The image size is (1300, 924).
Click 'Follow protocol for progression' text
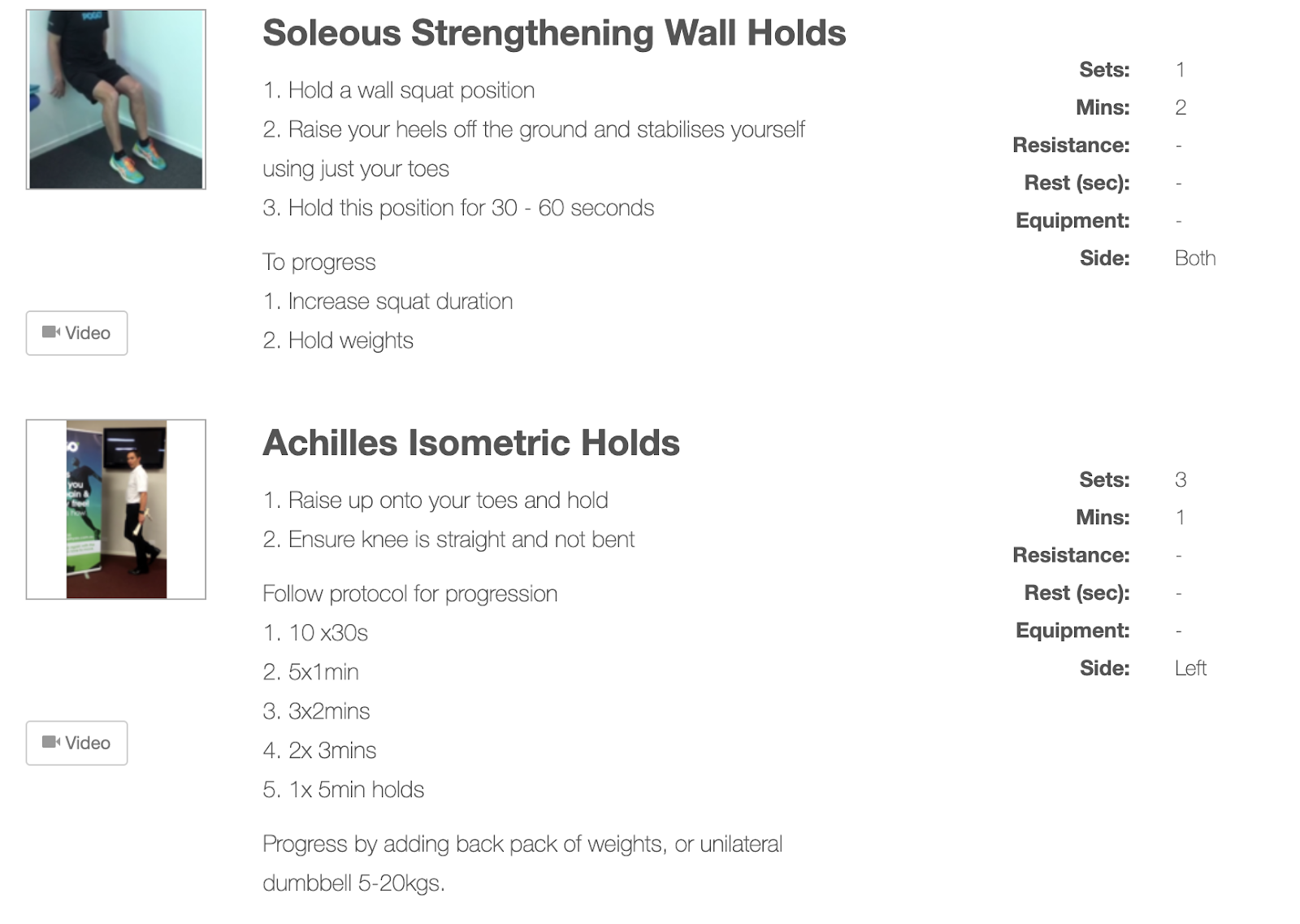[x=410, y=594]
